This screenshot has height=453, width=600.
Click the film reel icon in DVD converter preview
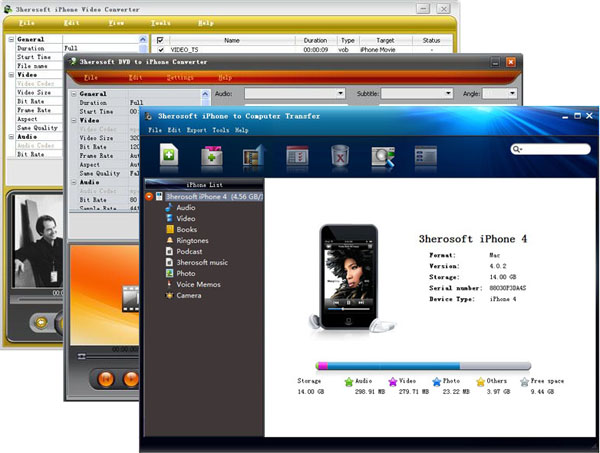click(x=130, y=298)
